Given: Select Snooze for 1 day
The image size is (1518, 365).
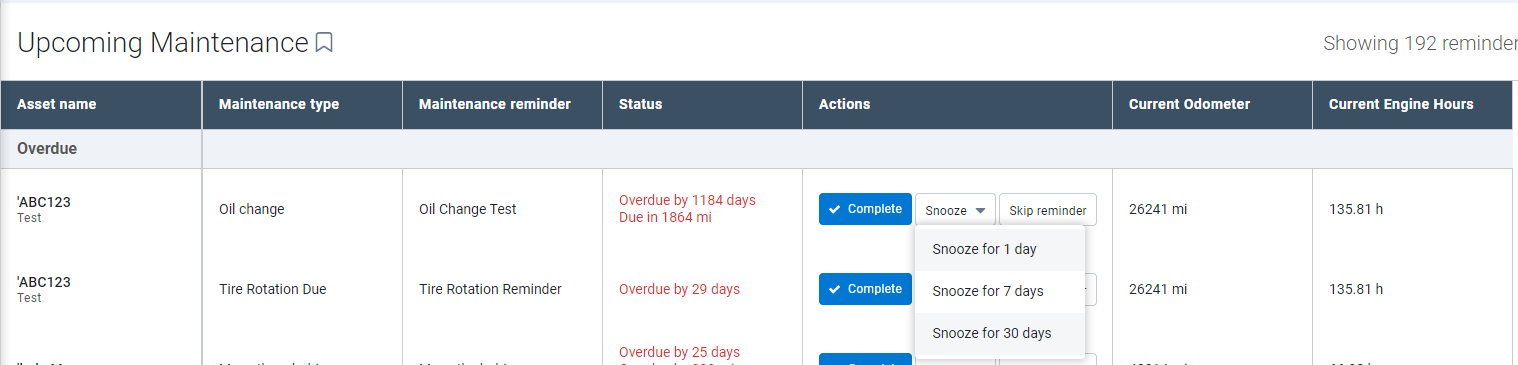Looking at the screenshot, I should coord(999,249).
